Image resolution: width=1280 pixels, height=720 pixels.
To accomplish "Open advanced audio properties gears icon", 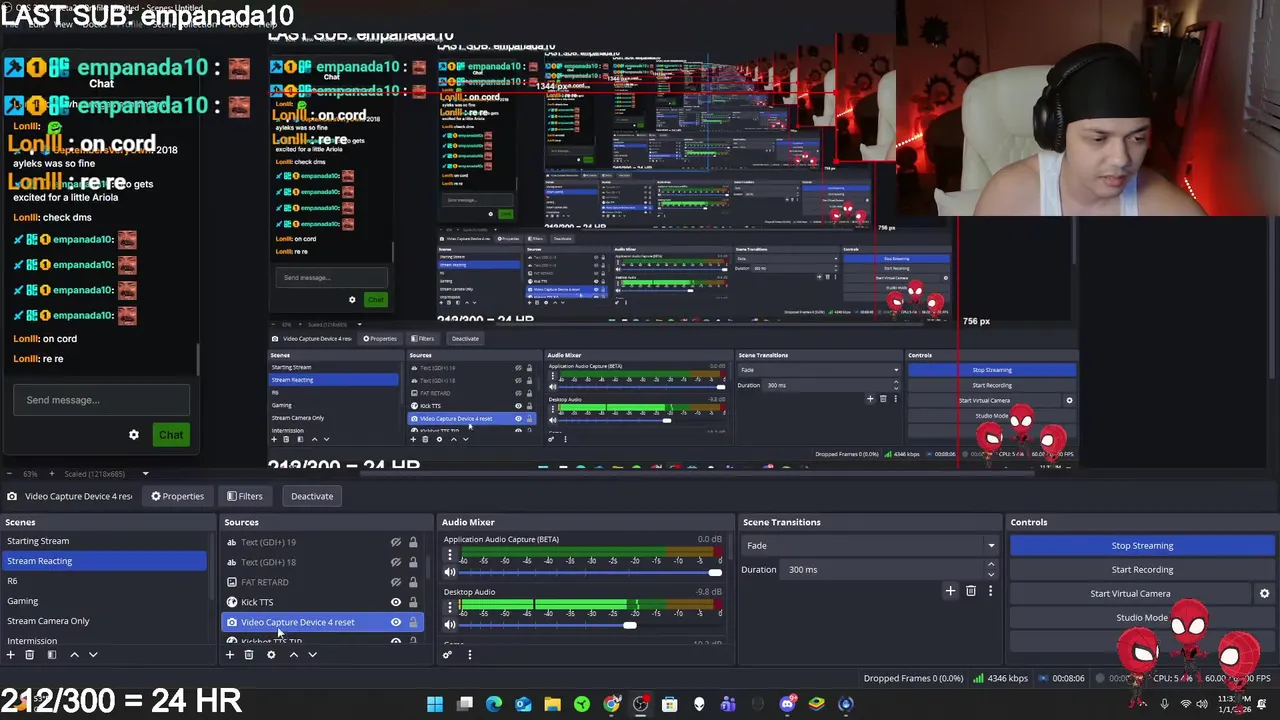I will pyautogui.click(x=447, y=655).
